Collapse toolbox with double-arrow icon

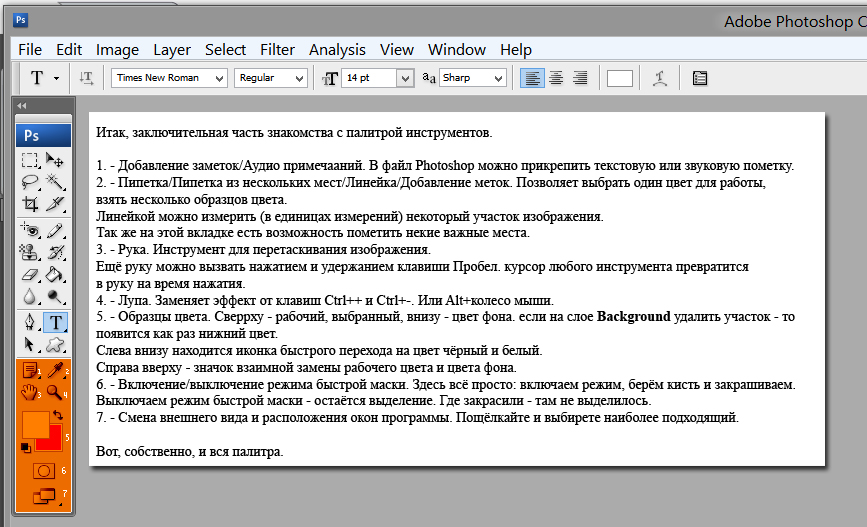(x=22, y=106)
